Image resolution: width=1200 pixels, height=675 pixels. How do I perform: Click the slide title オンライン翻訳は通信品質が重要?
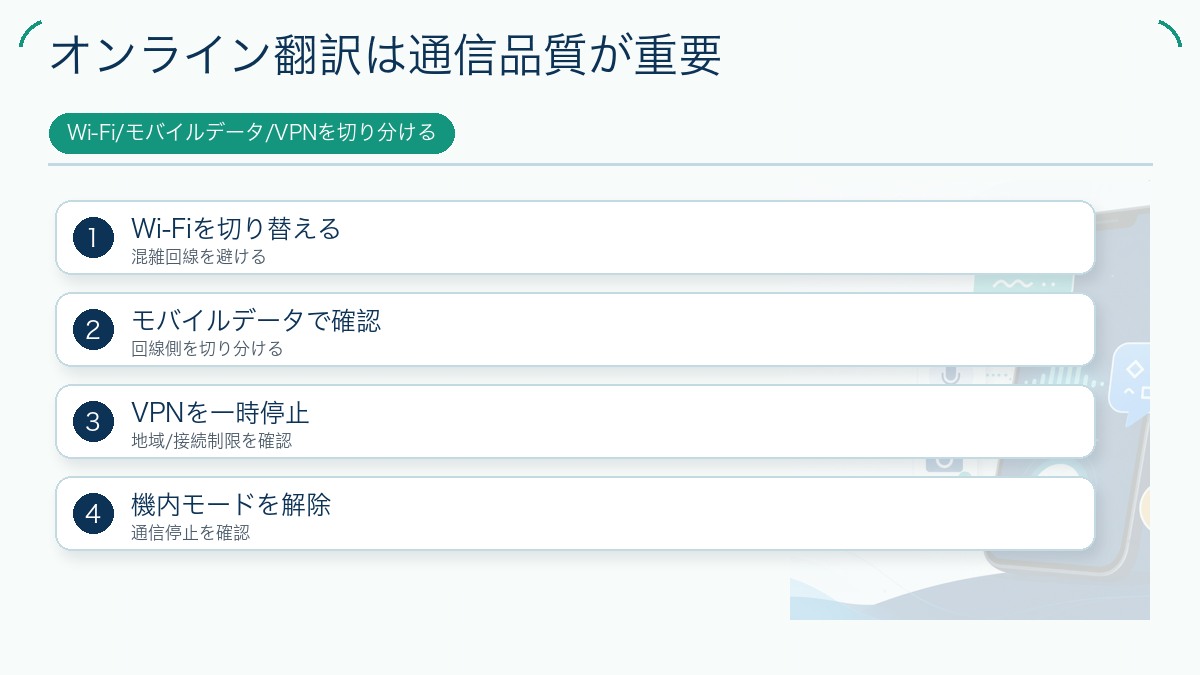(x=385, y=56)
